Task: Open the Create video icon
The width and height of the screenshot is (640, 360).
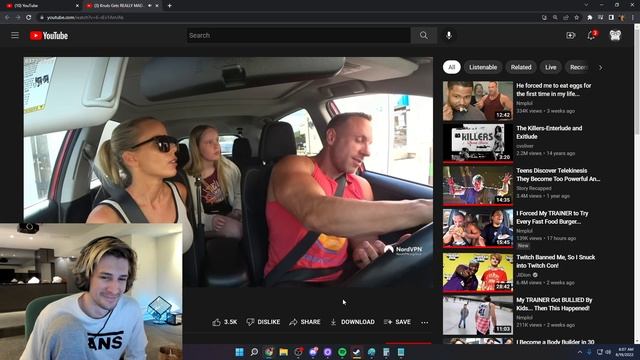Action: click(x=571, y=36)
